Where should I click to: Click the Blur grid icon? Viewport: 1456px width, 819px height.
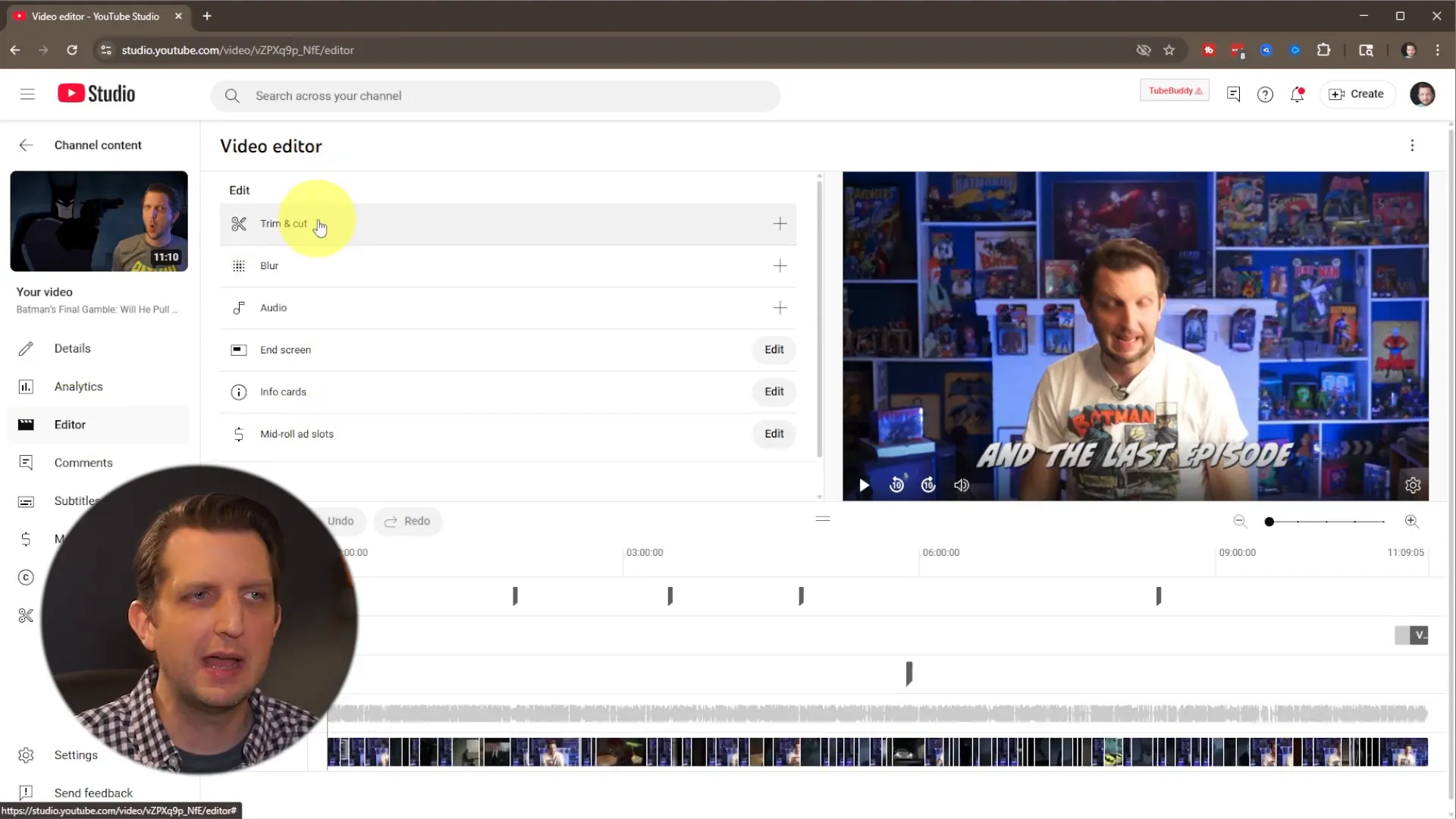tap(239, 265)
